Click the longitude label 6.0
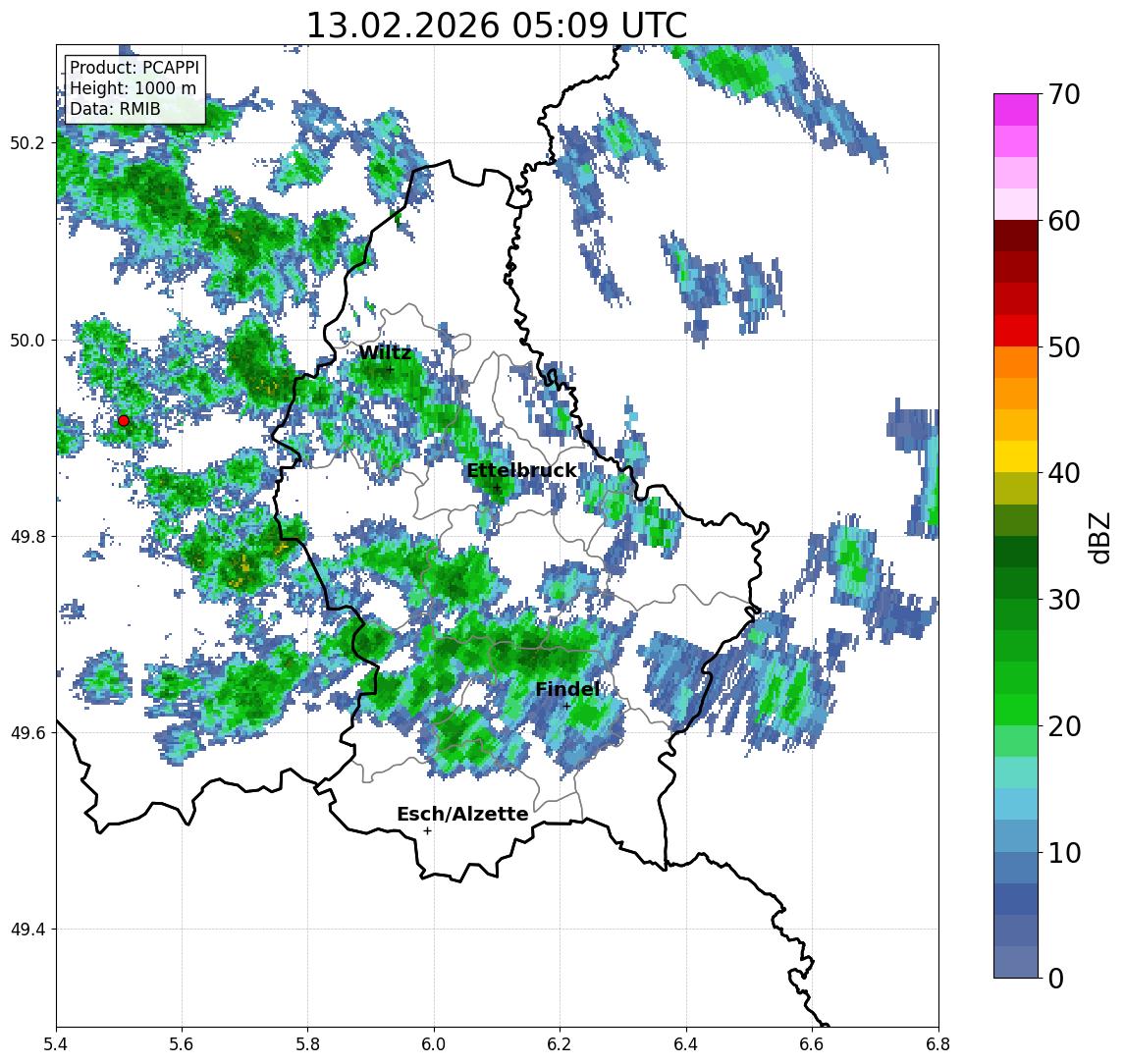 pyautogui.click(x=434, y=1044)
